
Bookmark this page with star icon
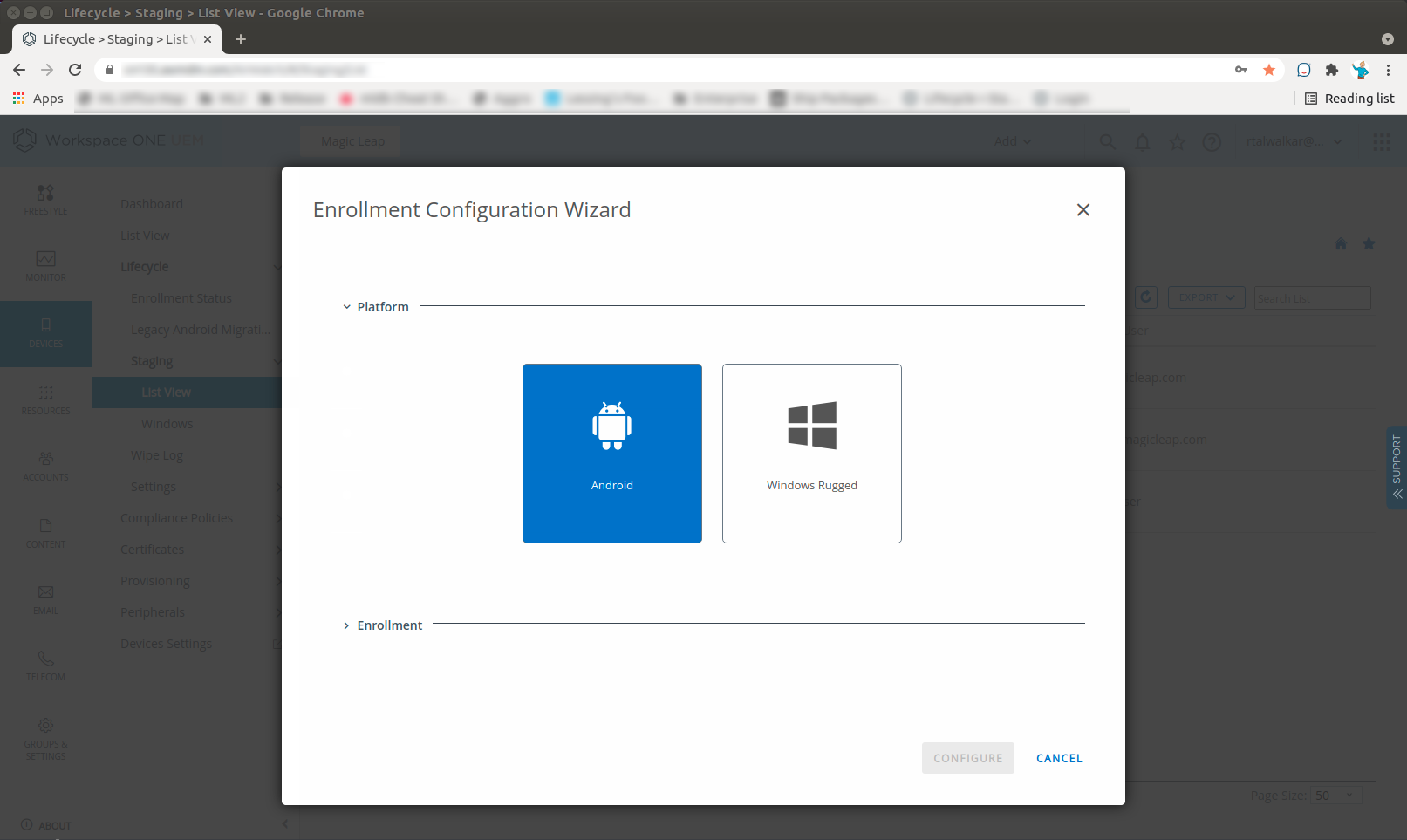click(1269, 70)
